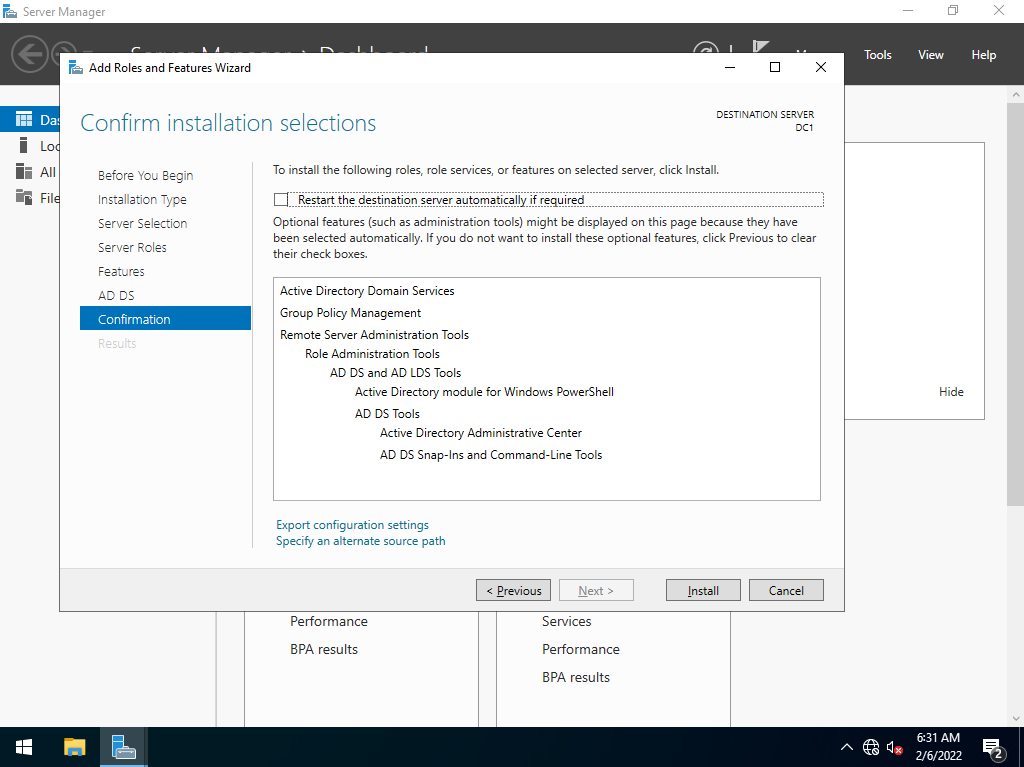This screenshot has width=1024, height=767.
Task: Tick Restart the destination server automatically checkbox
Action: click(281, 199)
